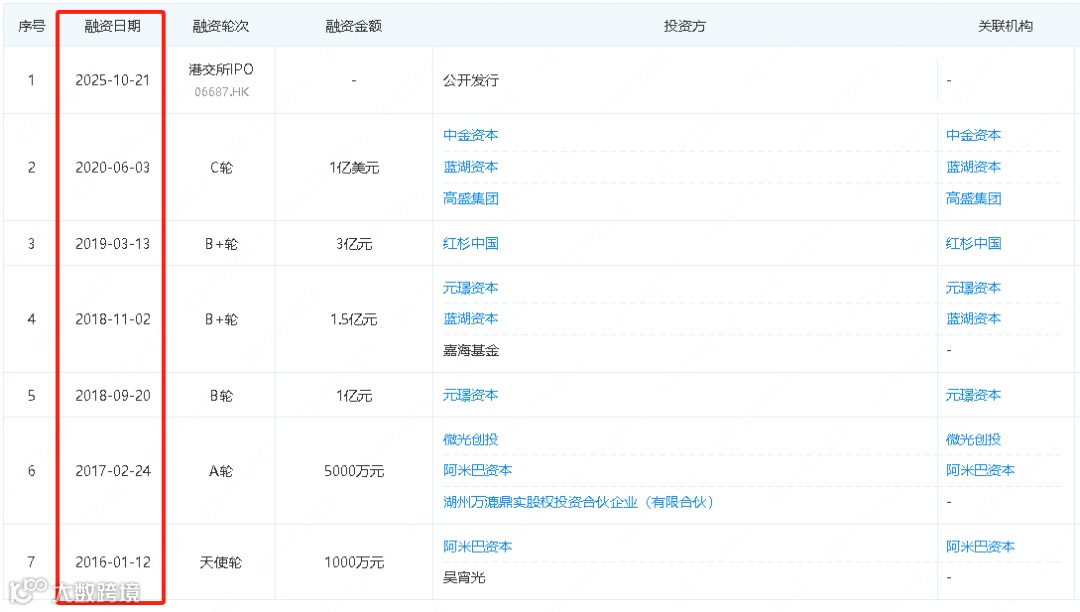Screen dimensions: 1080x612
Task: Select the date 2020-06-03
Action: pos(112,167)
